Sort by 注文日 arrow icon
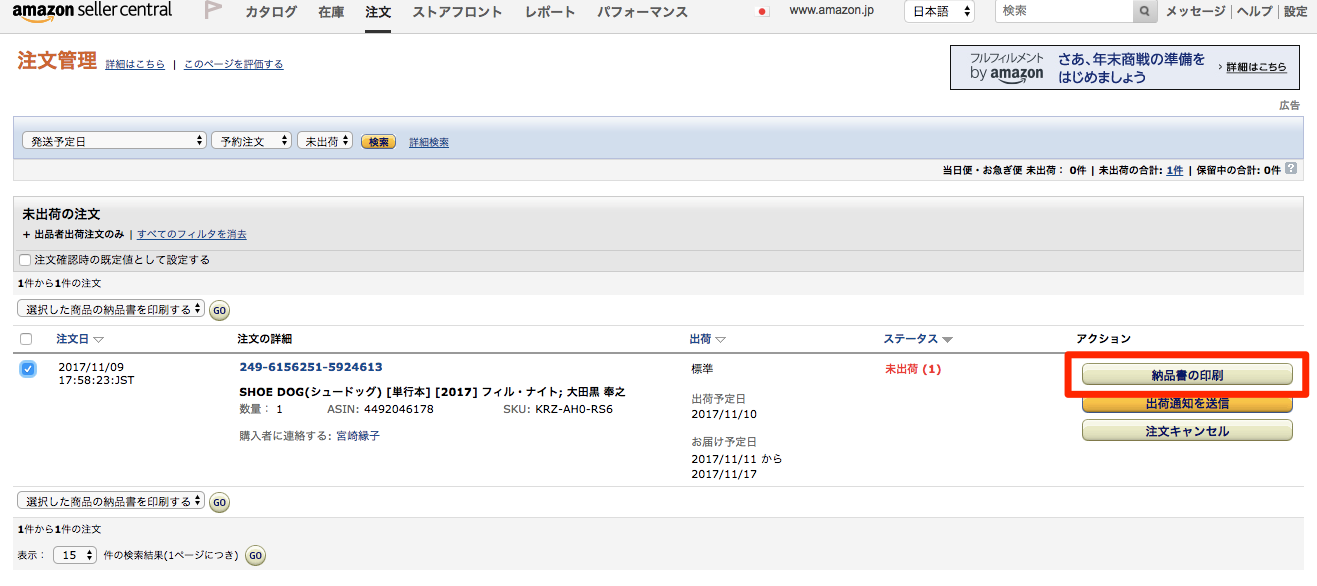Image resolution: width=1317 pixels, height=586 pixels. click(x=98, y=340)
